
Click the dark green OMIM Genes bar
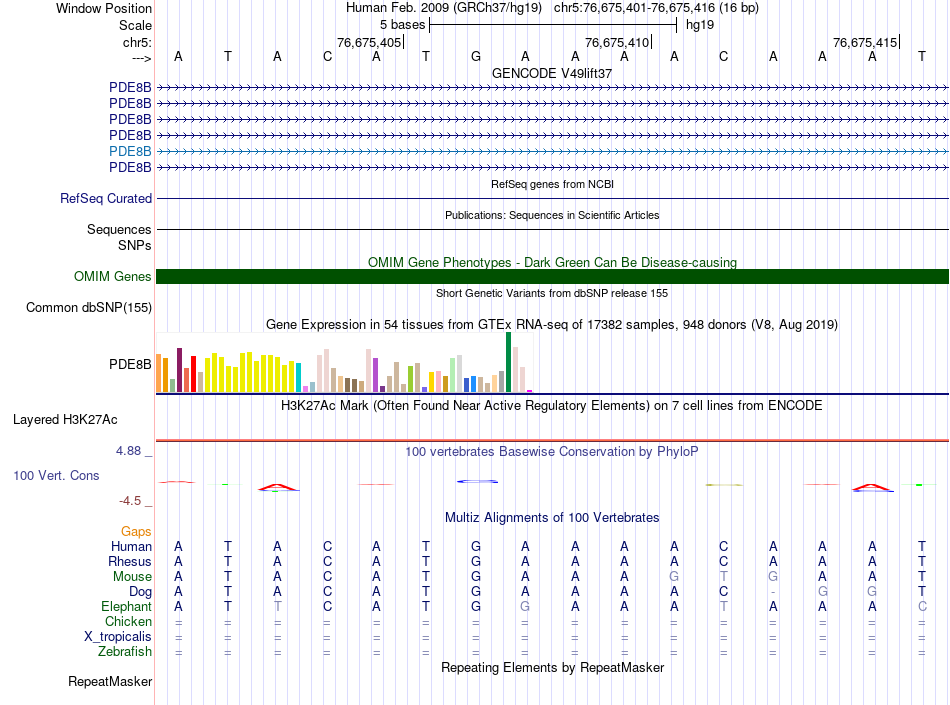[552, 276]
